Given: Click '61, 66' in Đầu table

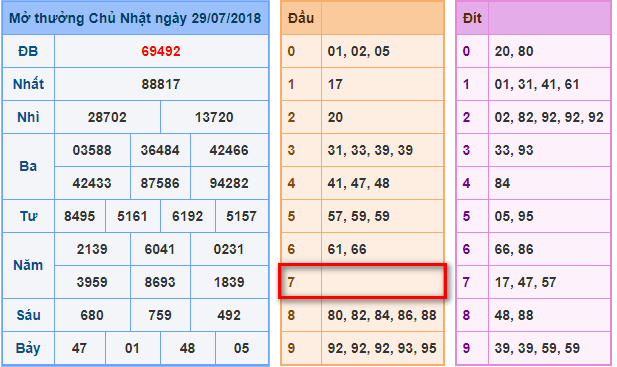Looking at the screenshot, I should click(347, 249).
